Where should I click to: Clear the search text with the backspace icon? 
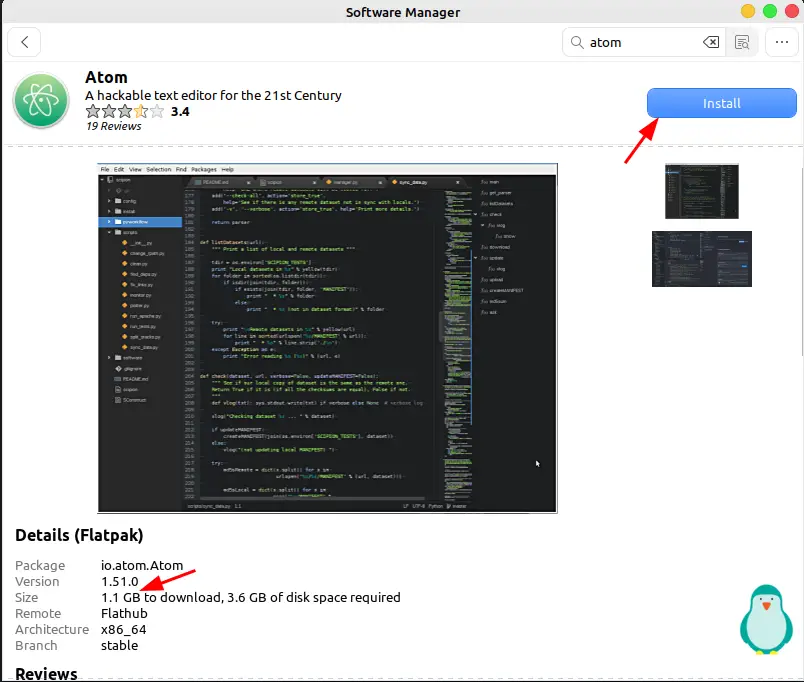click(x=711, y=42)
